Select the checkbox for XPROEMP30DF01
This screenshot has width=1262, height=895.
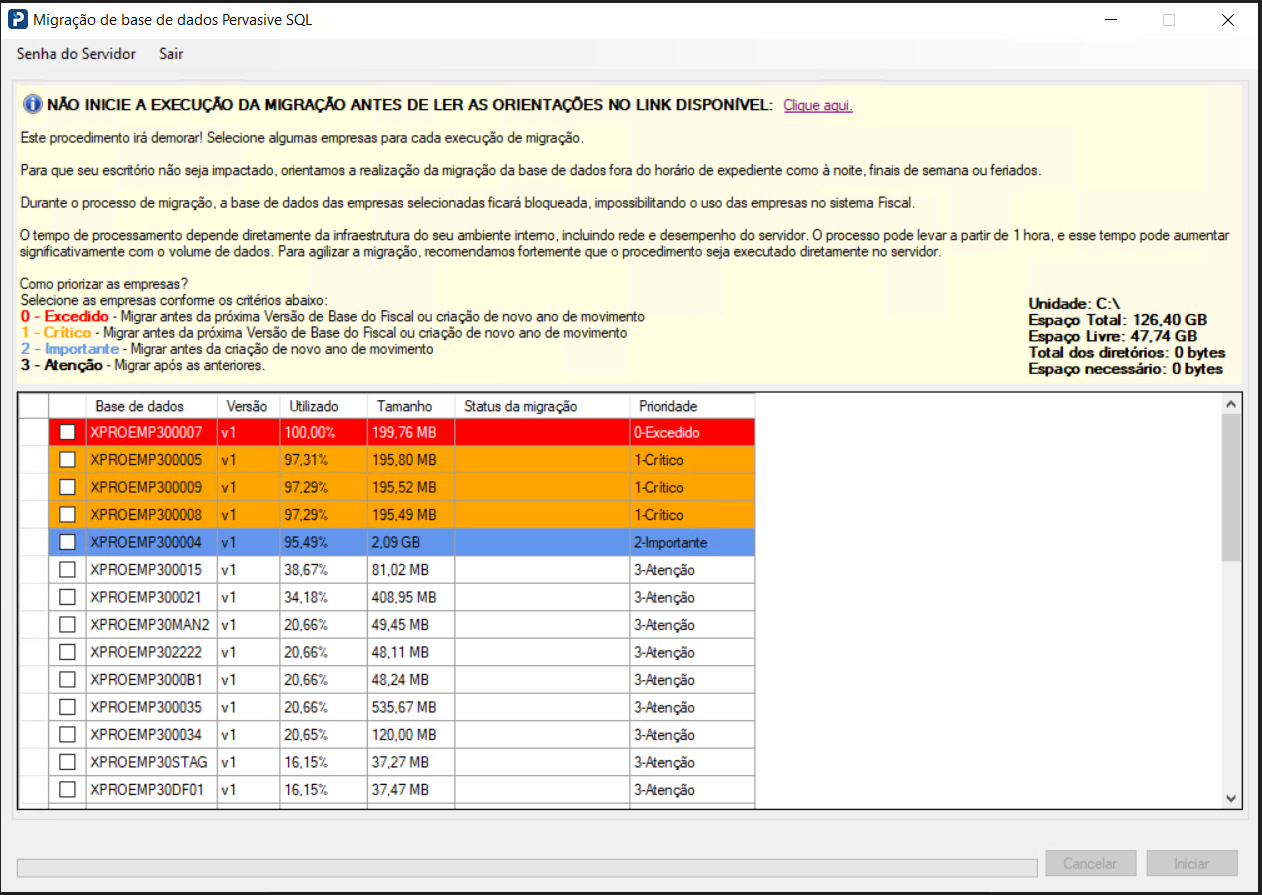coord(67,790)
